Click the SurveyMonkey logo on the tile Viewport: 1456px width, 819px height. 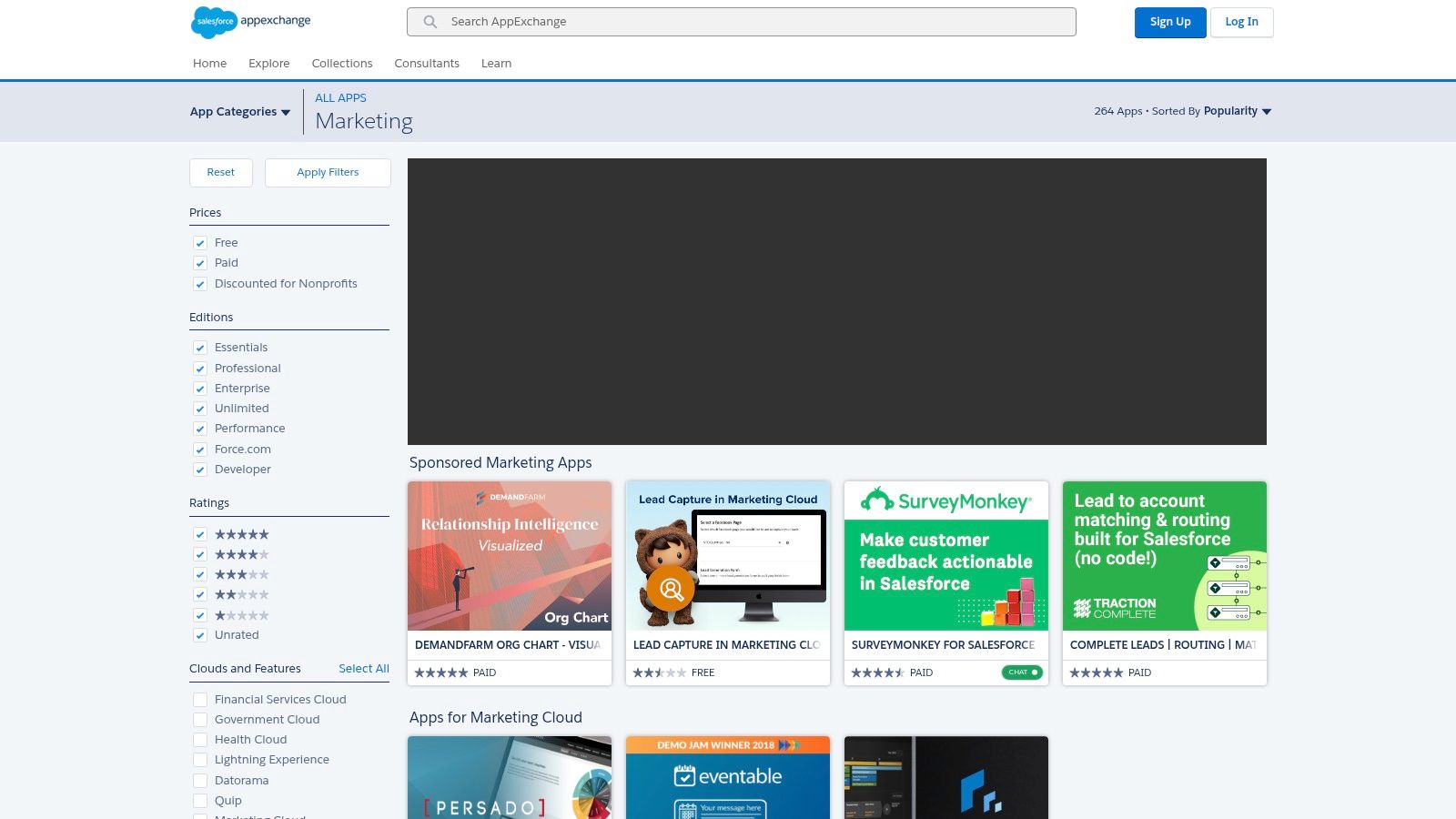945,500
